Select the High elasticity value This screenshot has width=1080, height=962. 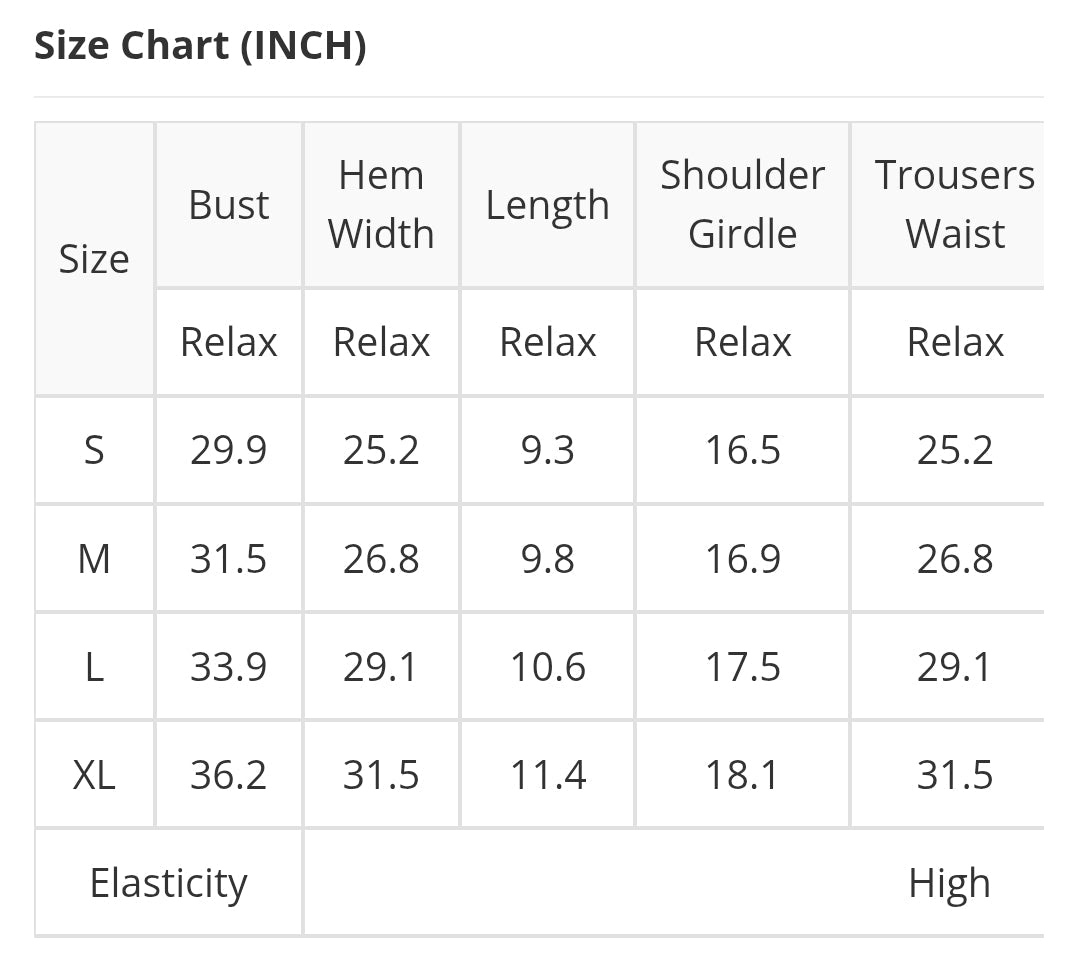coord(949,884)
